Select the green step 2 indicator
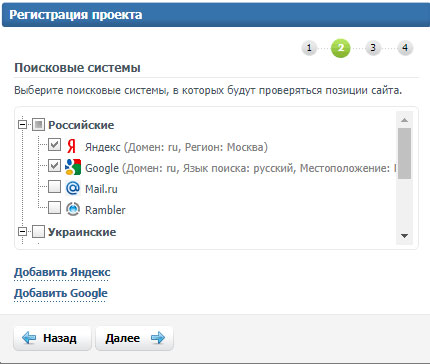The height and width of the screenshot is (364, 430). click(x=340, y=48)
